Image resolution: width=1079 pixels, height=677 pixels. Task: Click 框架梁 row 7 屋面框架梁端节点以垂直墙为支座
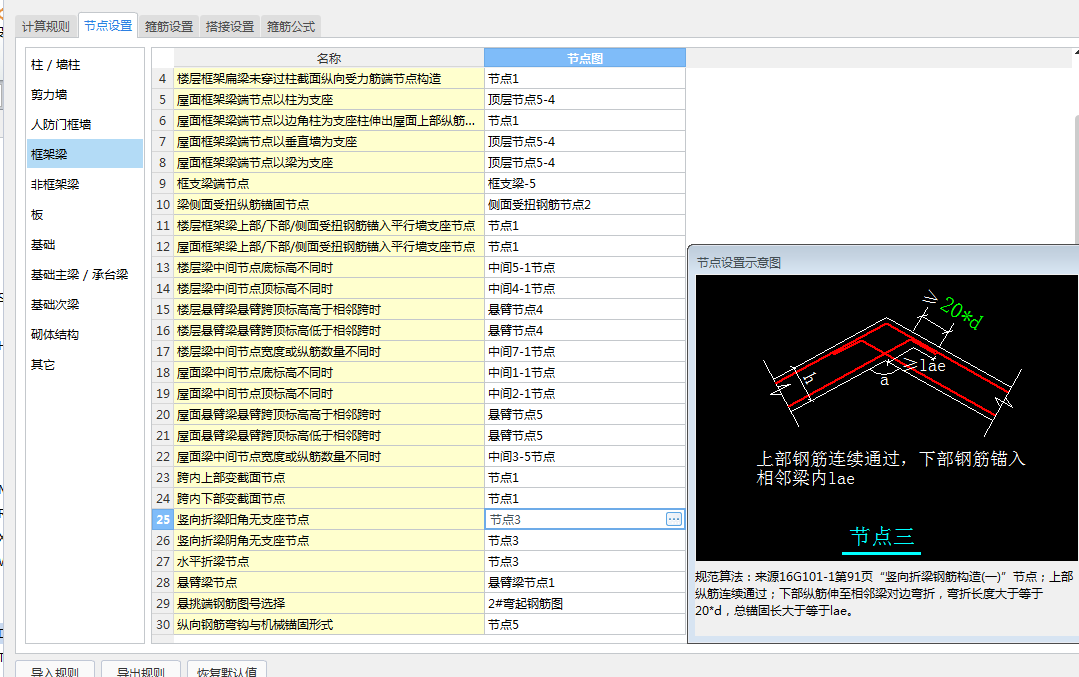329,142
